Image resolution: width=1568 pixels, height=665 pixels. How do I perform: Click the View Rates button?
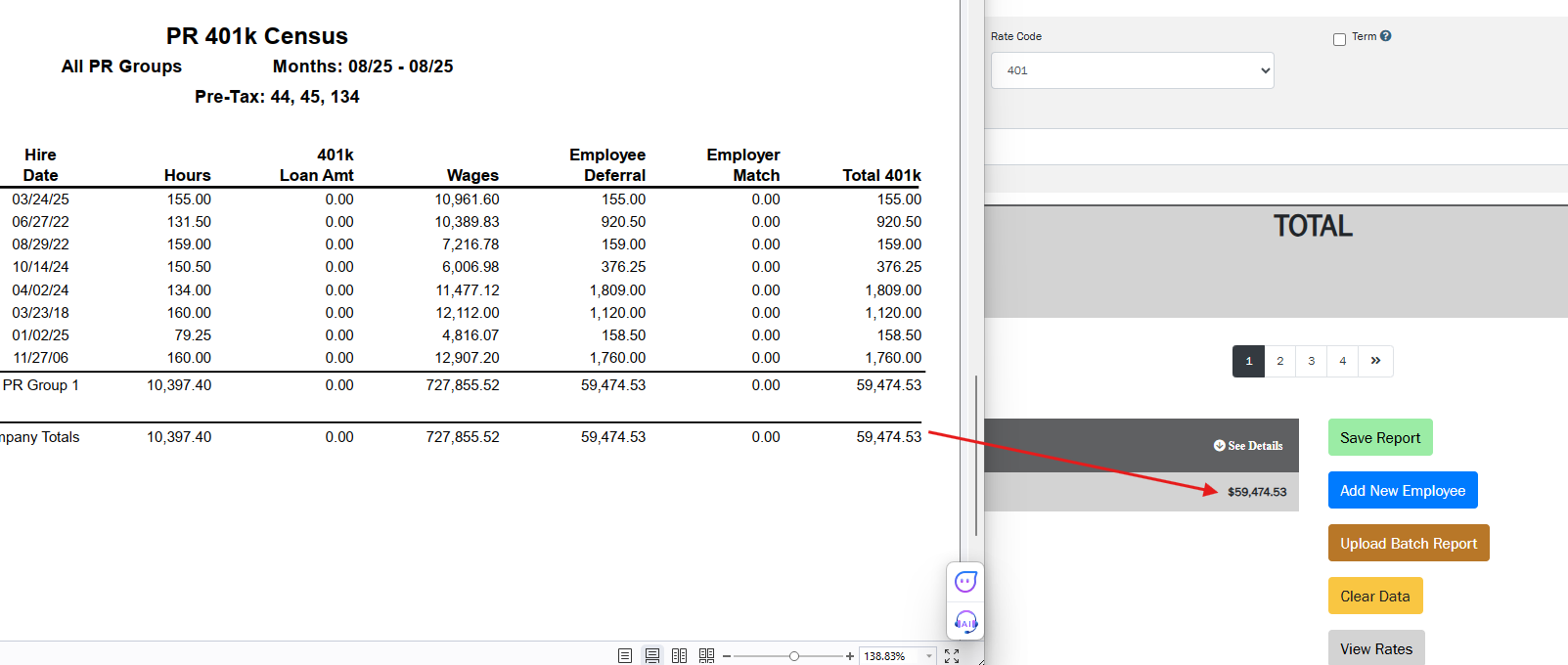coord(1376,647)
